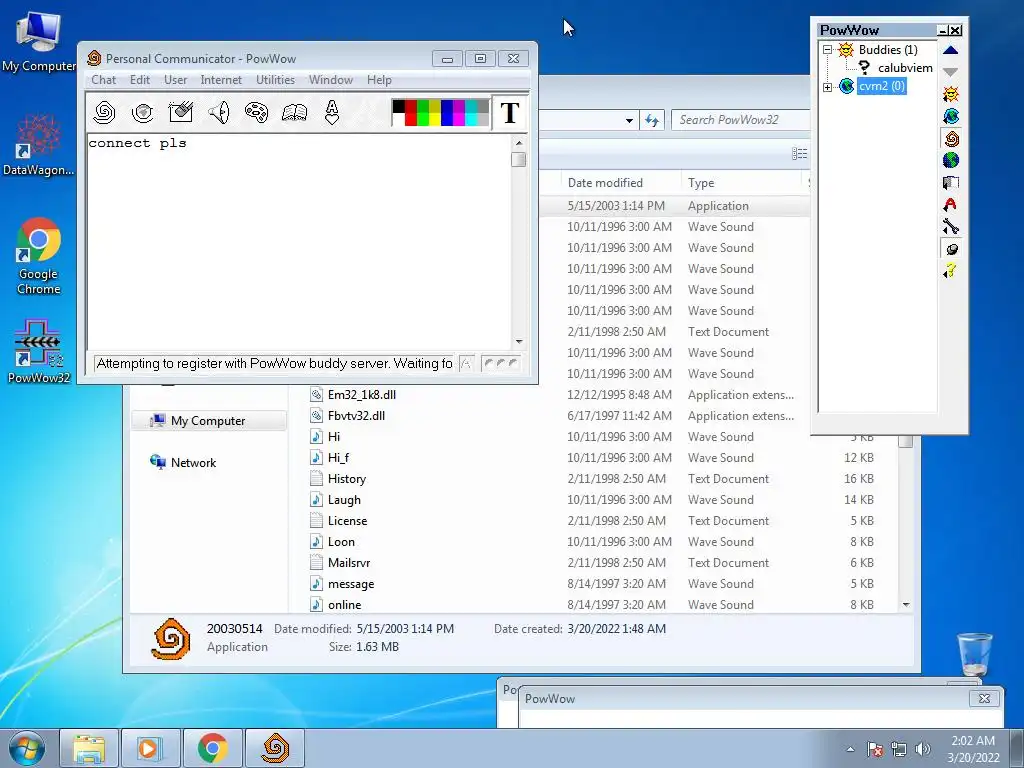Click the yellow question mark help icon
Viewport: 1024px width, 768px height.
(951, 270)
